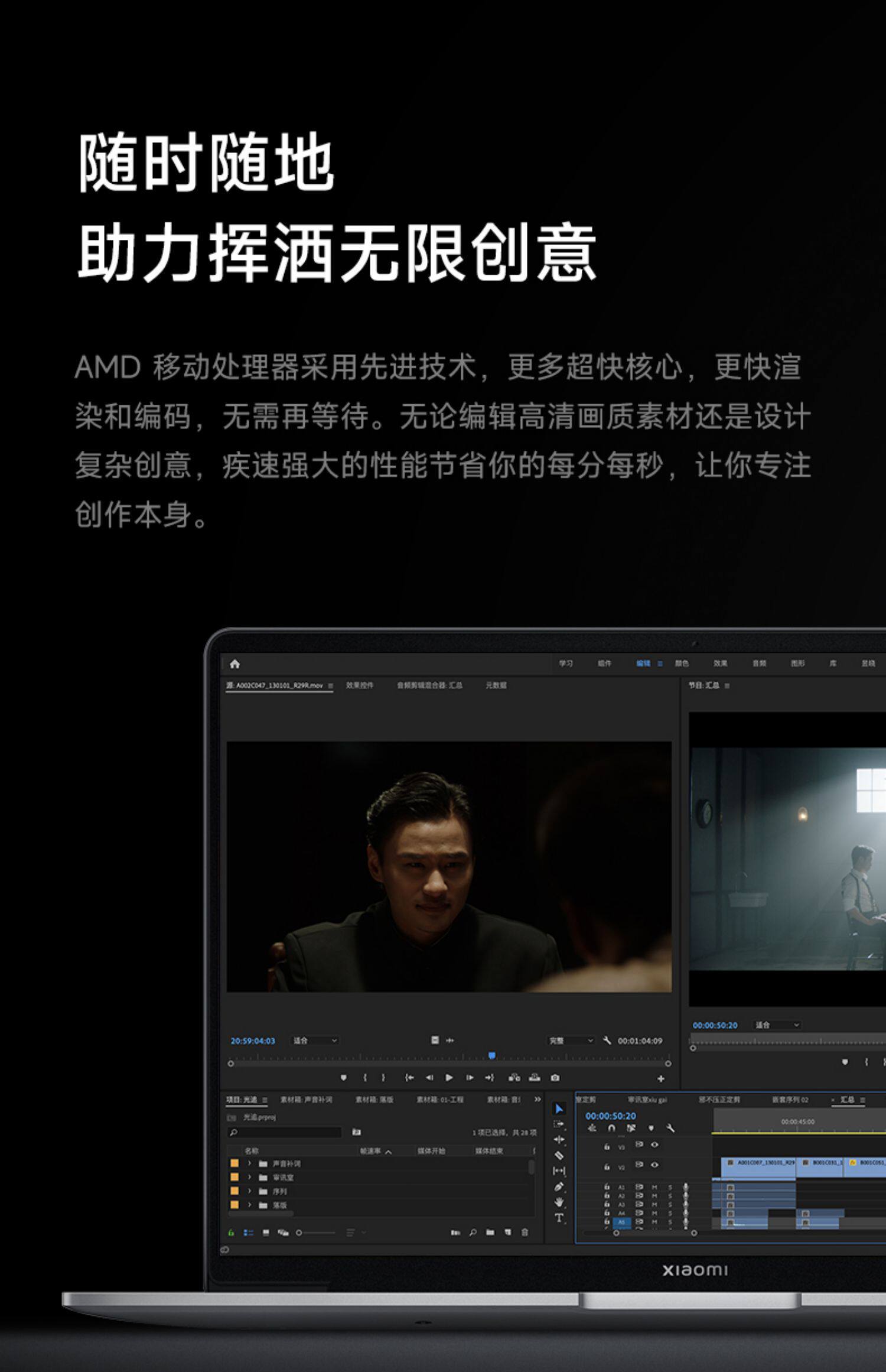Click Drag Video Only filmstrip icon
Viewport: 886px width, 1372px height.
[x=435, y=1040]
